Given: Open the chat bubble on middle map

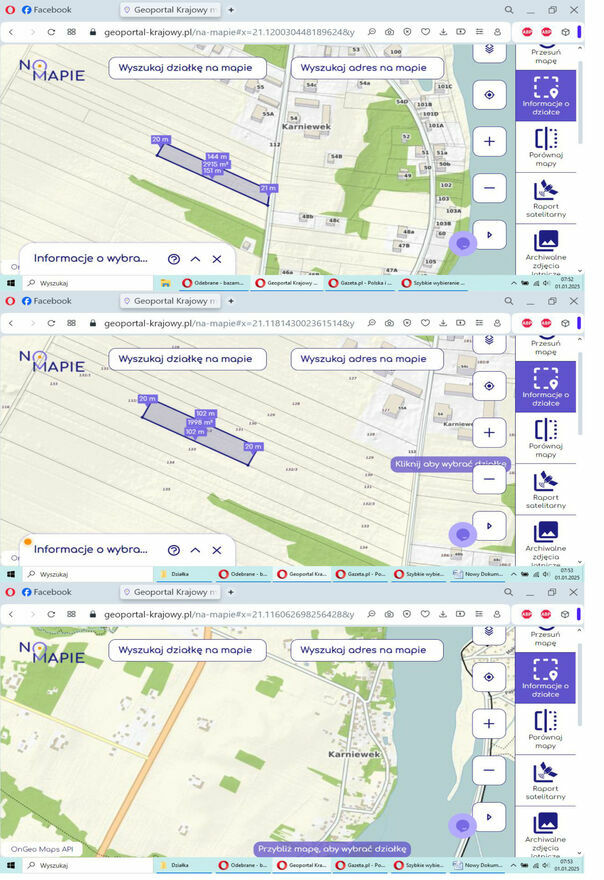Looking at the screenshot, I should tap(462, 534).
